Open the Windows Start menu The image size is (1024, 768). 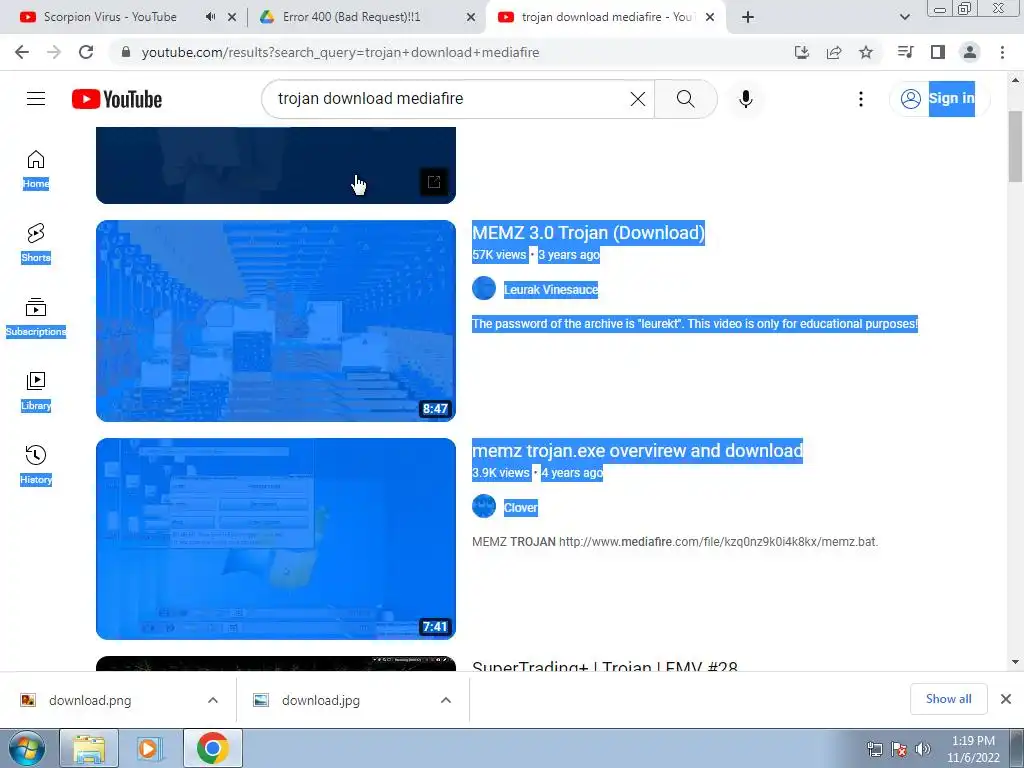(x=26, y=748)
